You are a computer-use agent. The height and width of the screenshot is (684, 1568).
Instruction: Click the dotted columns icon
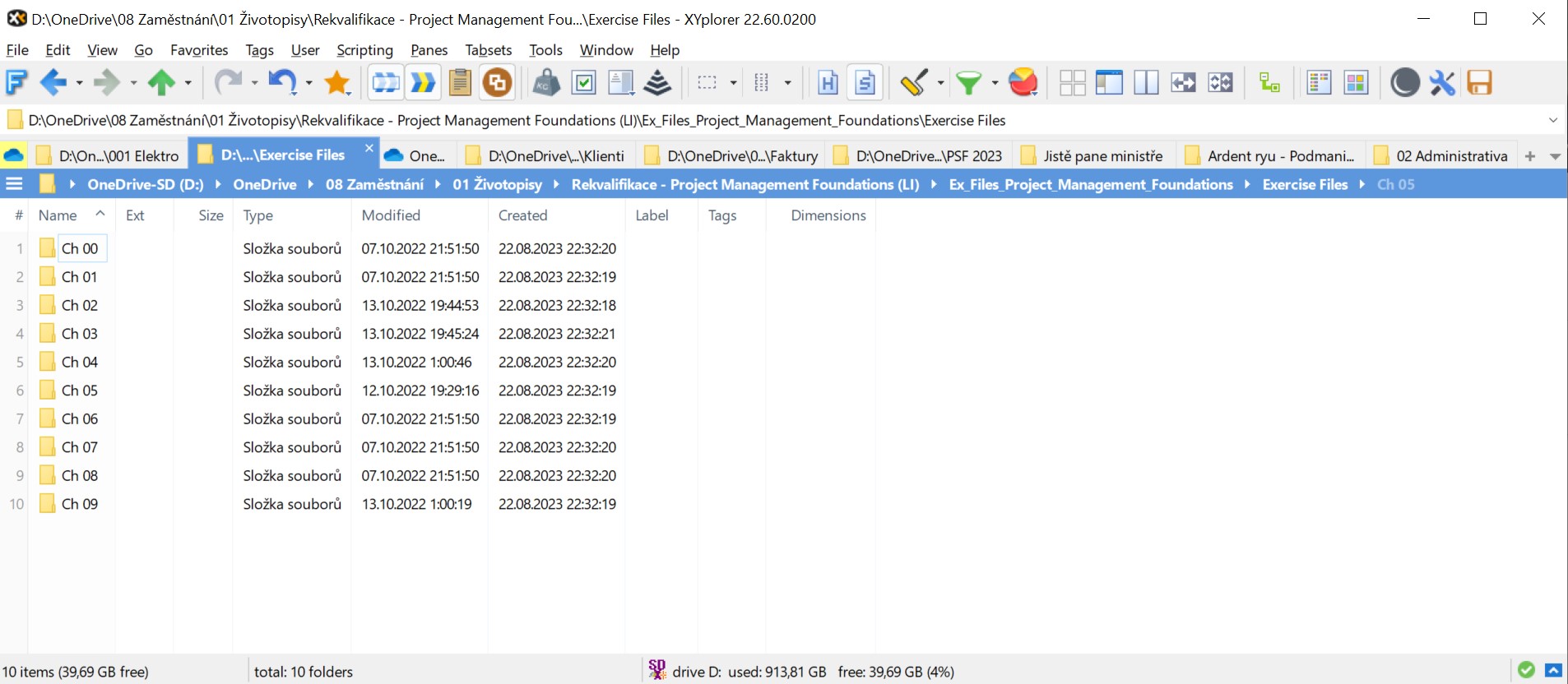pos(762,82)
